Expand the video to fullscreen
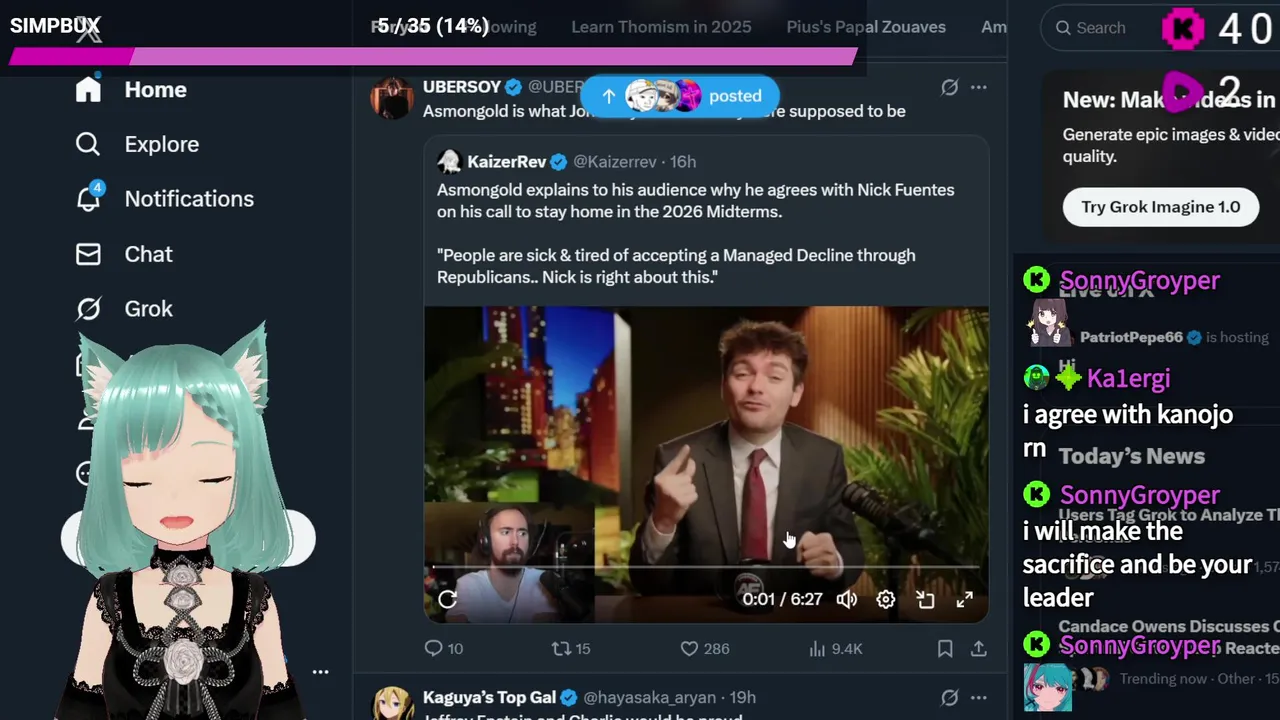This screenshot has width=1280, height=720. (x=964, y=599)
